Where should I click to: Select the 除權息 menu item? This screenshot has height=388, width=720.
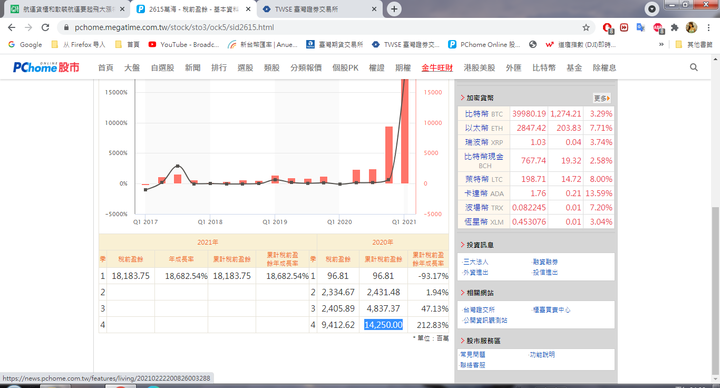tap(604, 67)
